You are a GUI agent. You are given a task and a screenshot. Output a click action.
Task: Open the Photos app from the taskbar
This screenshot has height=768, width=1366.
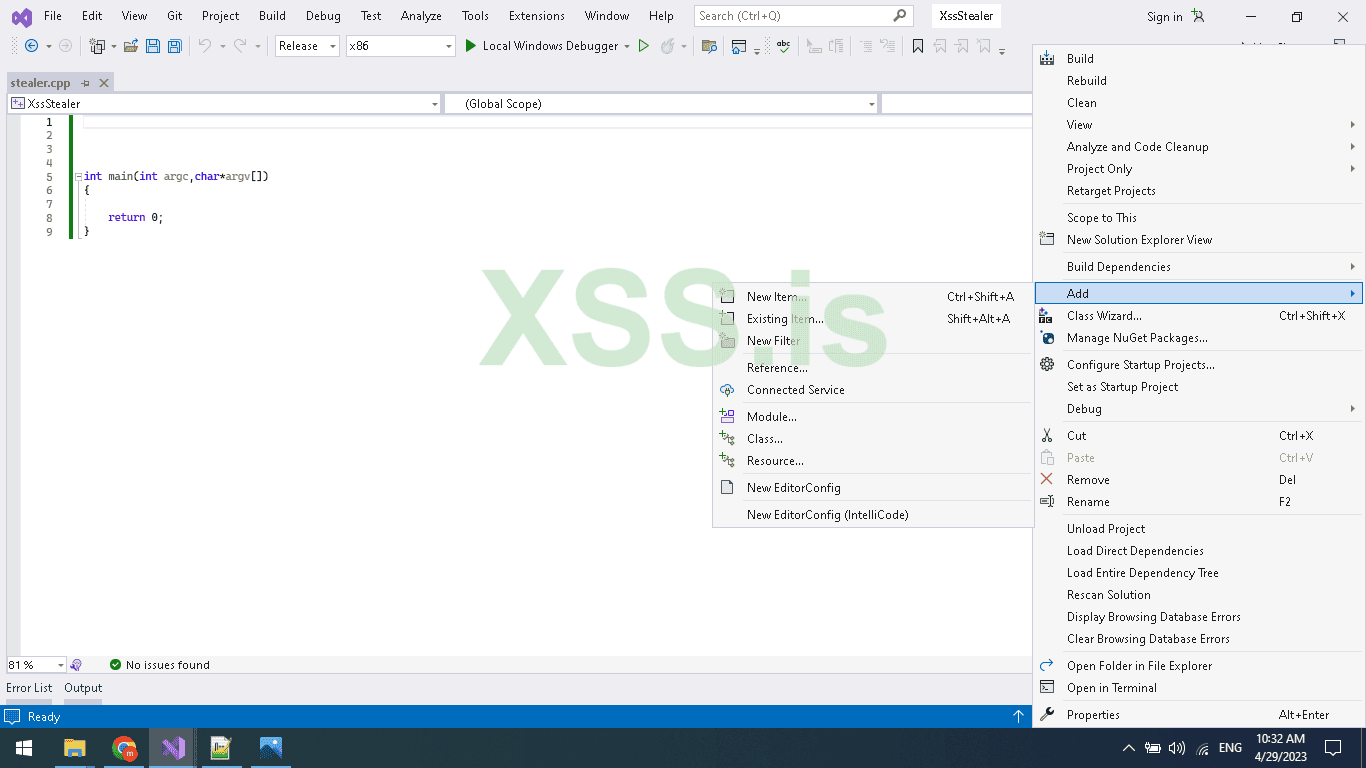(270, 748)
